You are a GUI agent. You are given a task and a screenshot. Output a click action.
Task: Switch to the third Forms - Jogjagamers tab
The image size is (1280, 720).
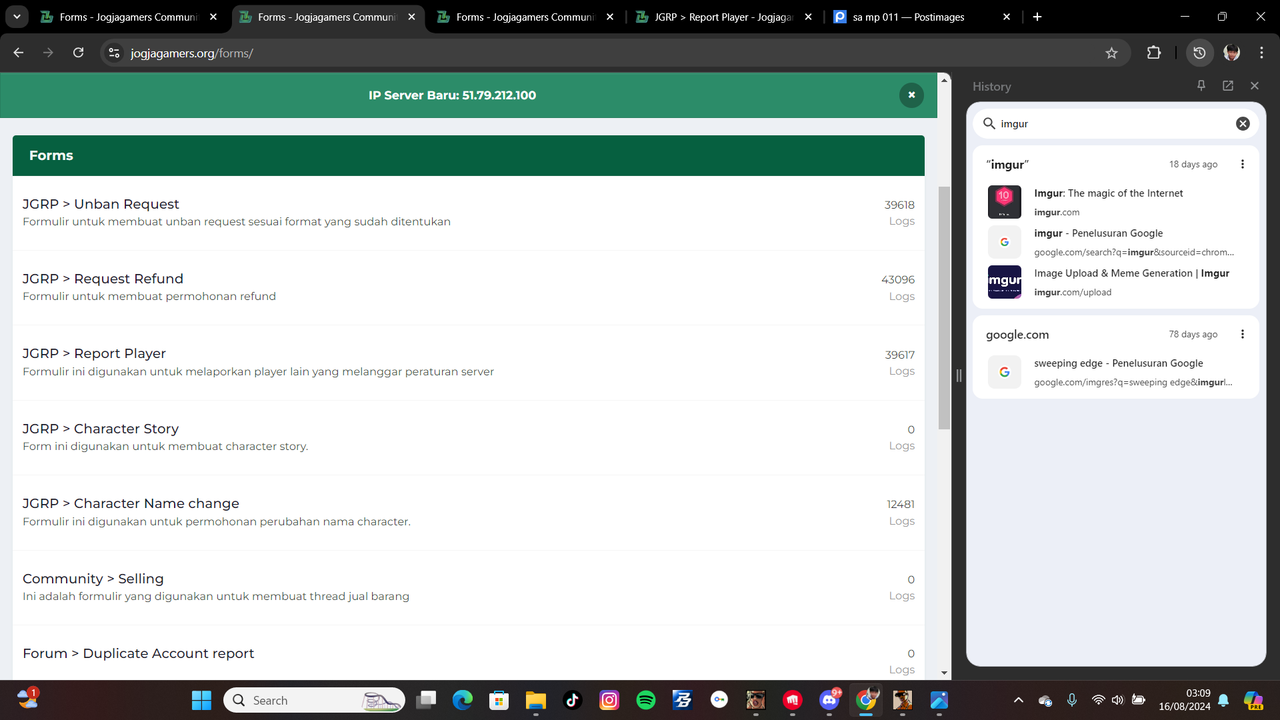(525, 17)
